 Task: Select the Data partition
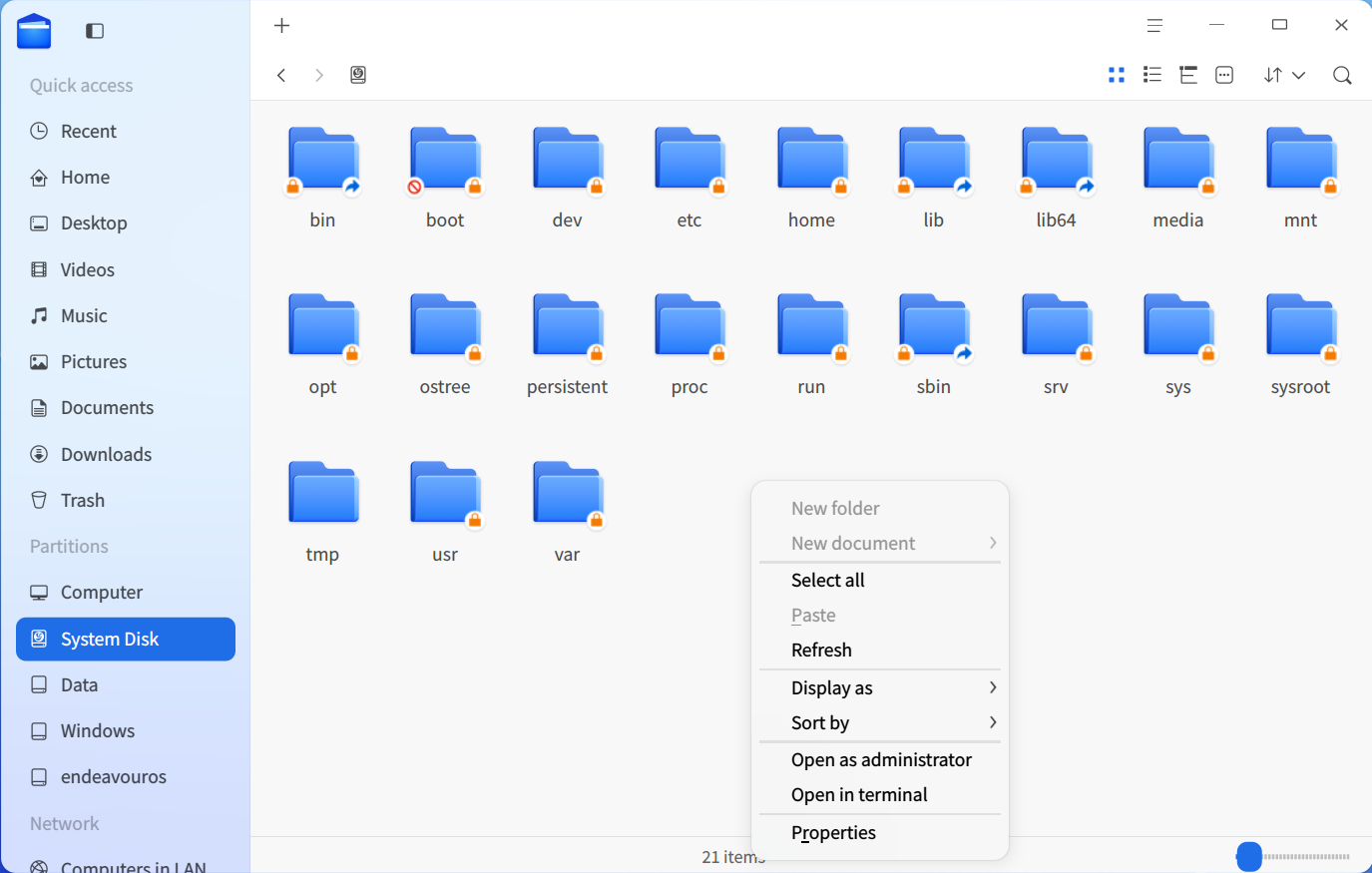tap(126, 685)
